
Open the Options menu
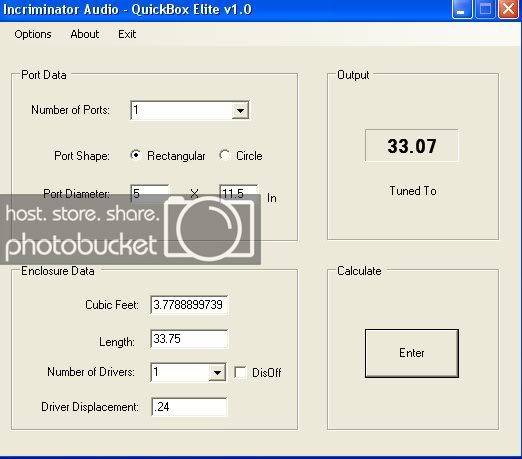pos(33,34)
